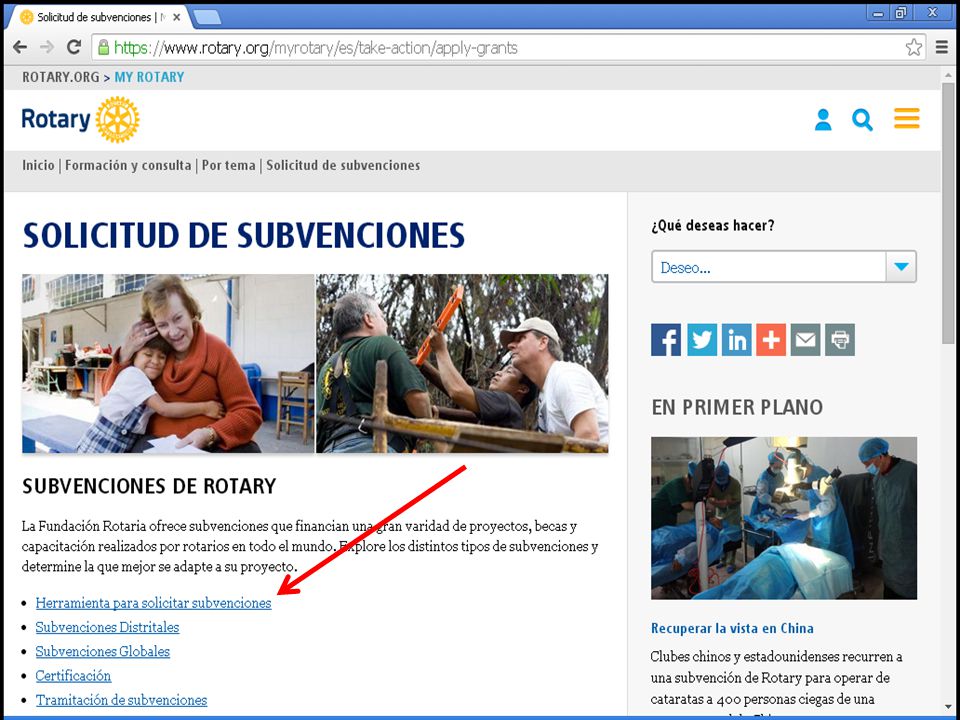Open Subvenciones Globales link
This screenshot has height=720, width=960.
coord(102,651)
